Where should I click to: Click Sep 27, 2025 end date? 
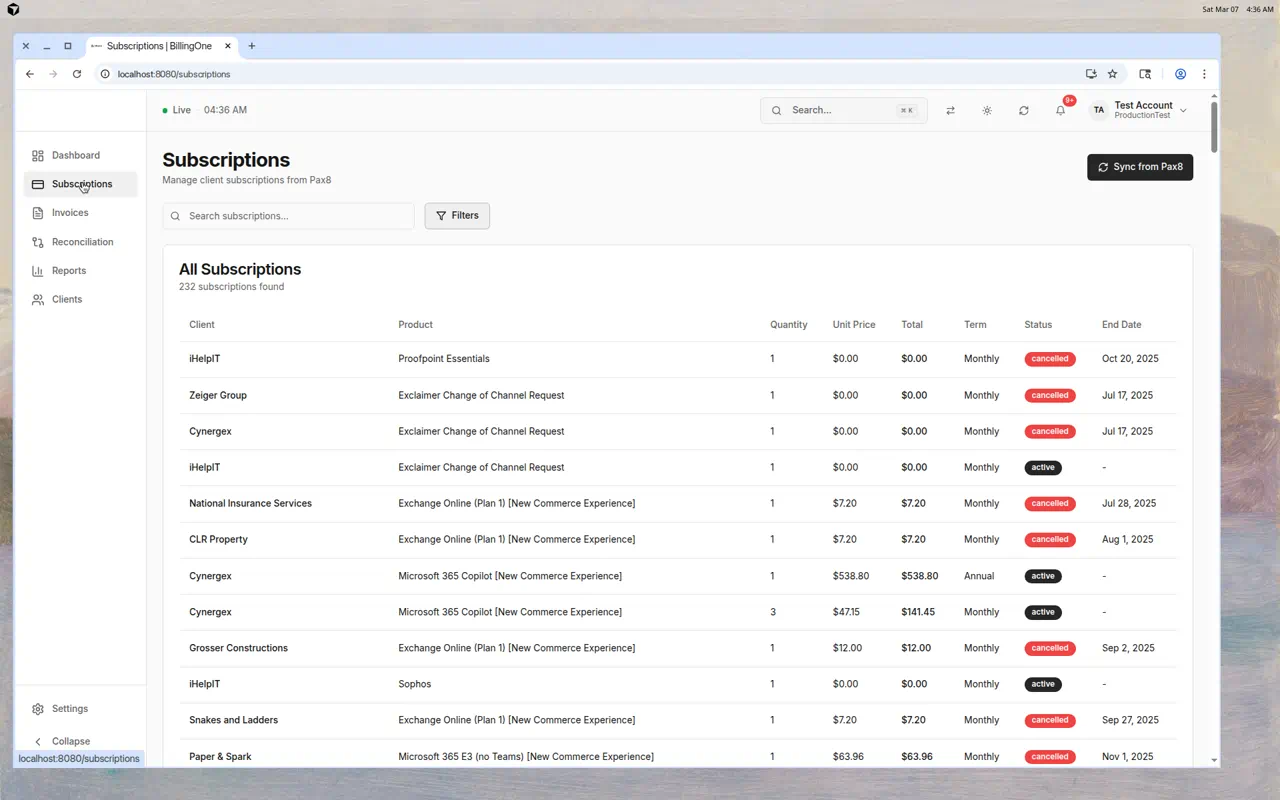[1130, 720]
